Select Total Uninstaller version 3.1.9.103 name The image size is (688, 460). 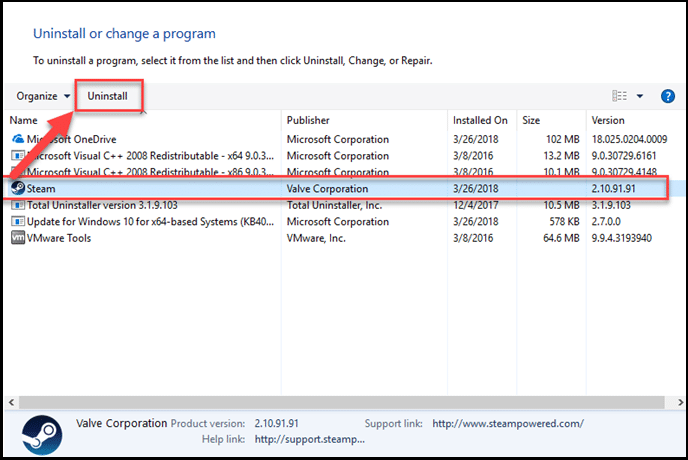pyautogui.click(x=102, y=205)
